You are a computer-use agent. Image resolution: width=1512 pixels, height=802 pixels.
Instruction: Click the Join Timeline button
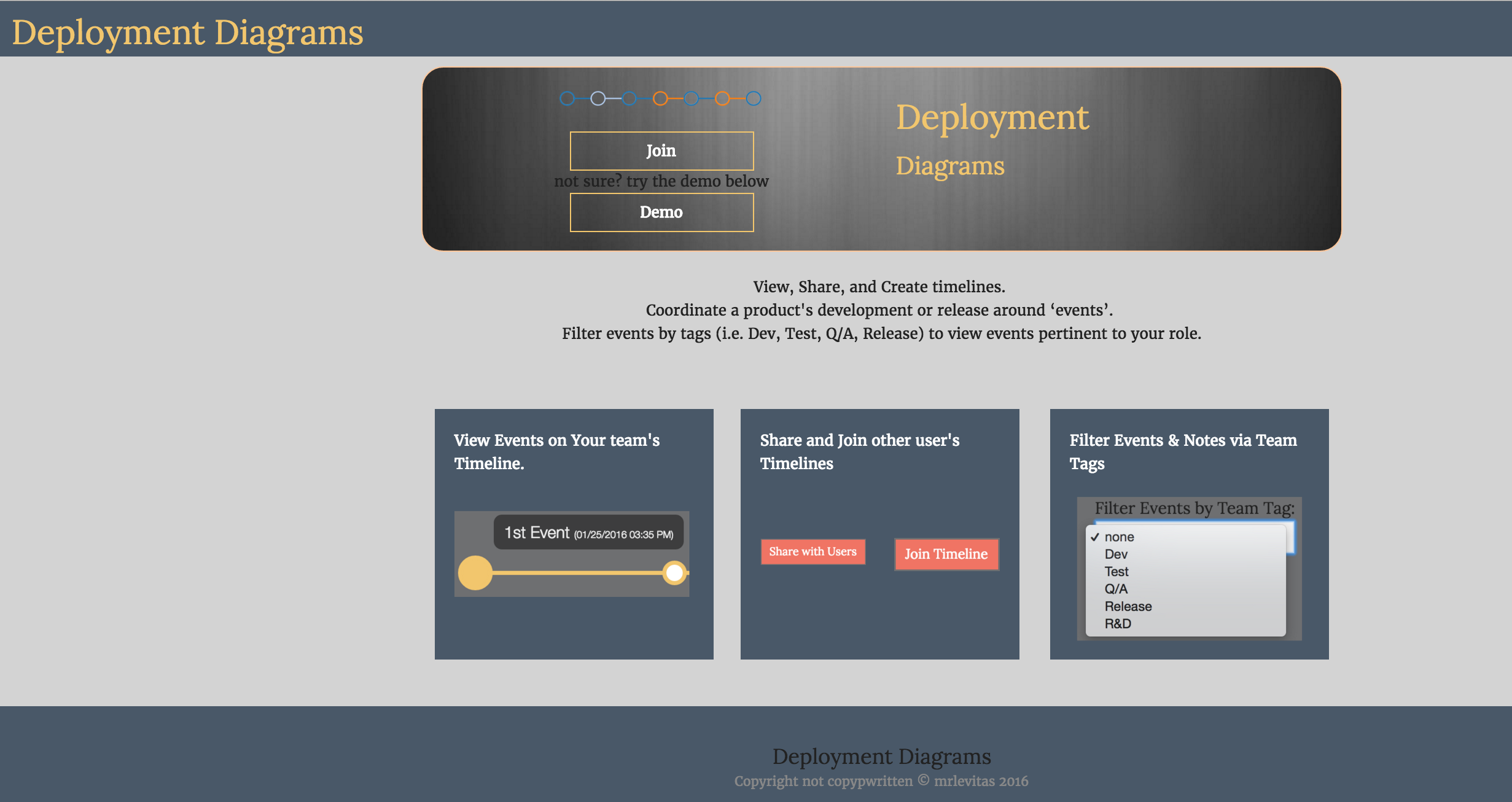click(946, 554)
